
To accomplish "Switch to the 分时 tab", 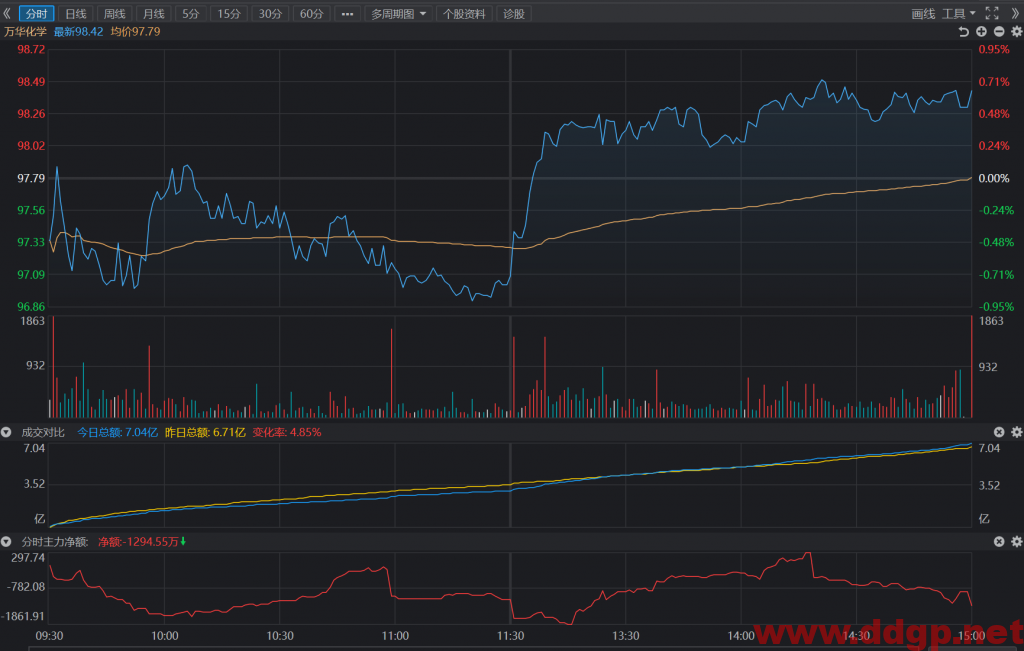I will tap(37, 14).
